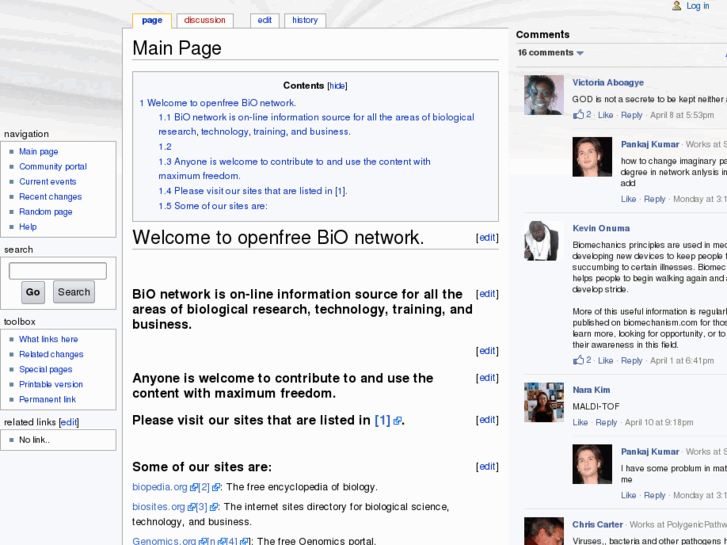Open Permanent link in toolbox

point(47,399)
